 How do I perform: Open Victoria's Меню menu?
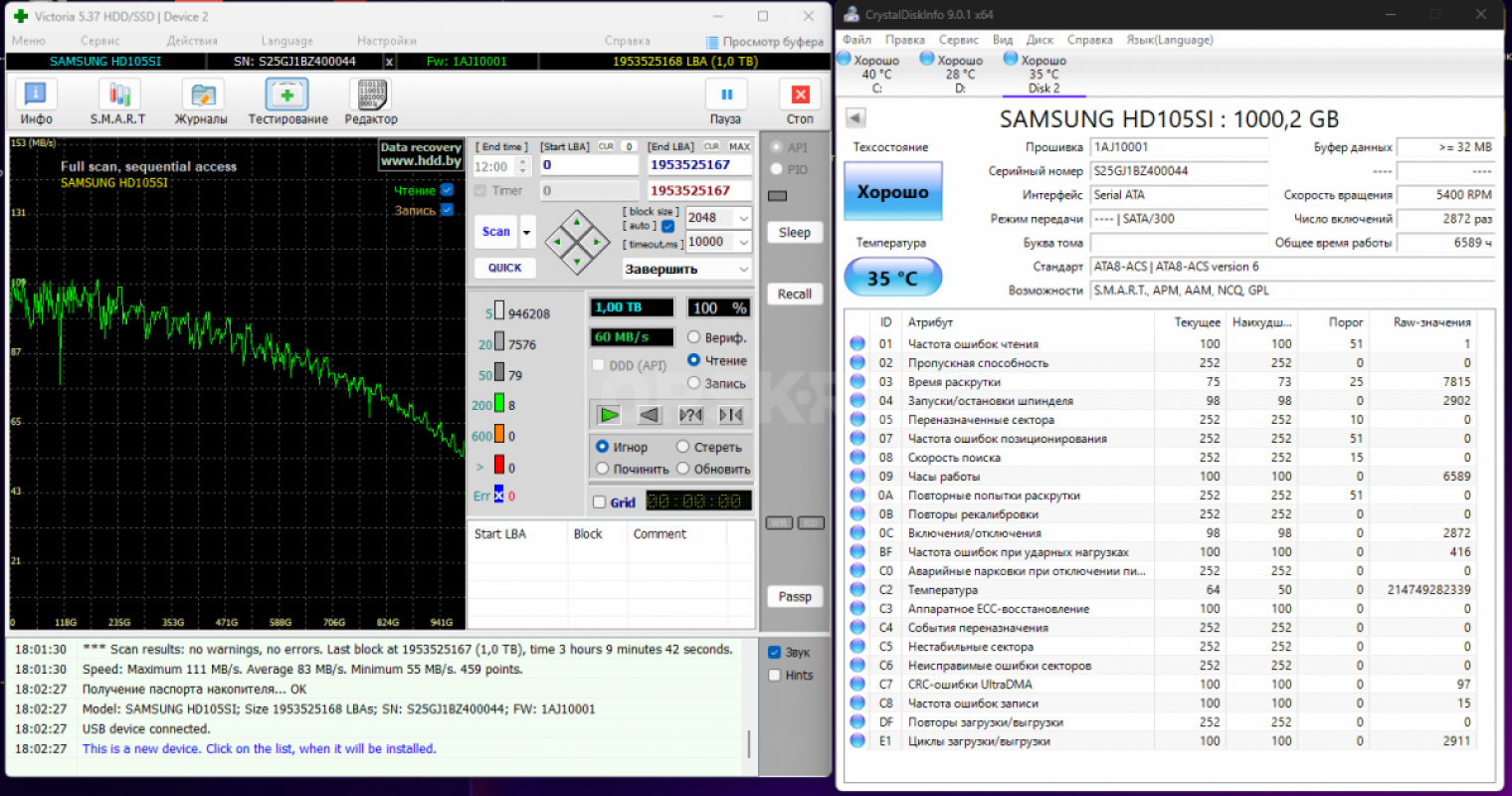point(28,41)
